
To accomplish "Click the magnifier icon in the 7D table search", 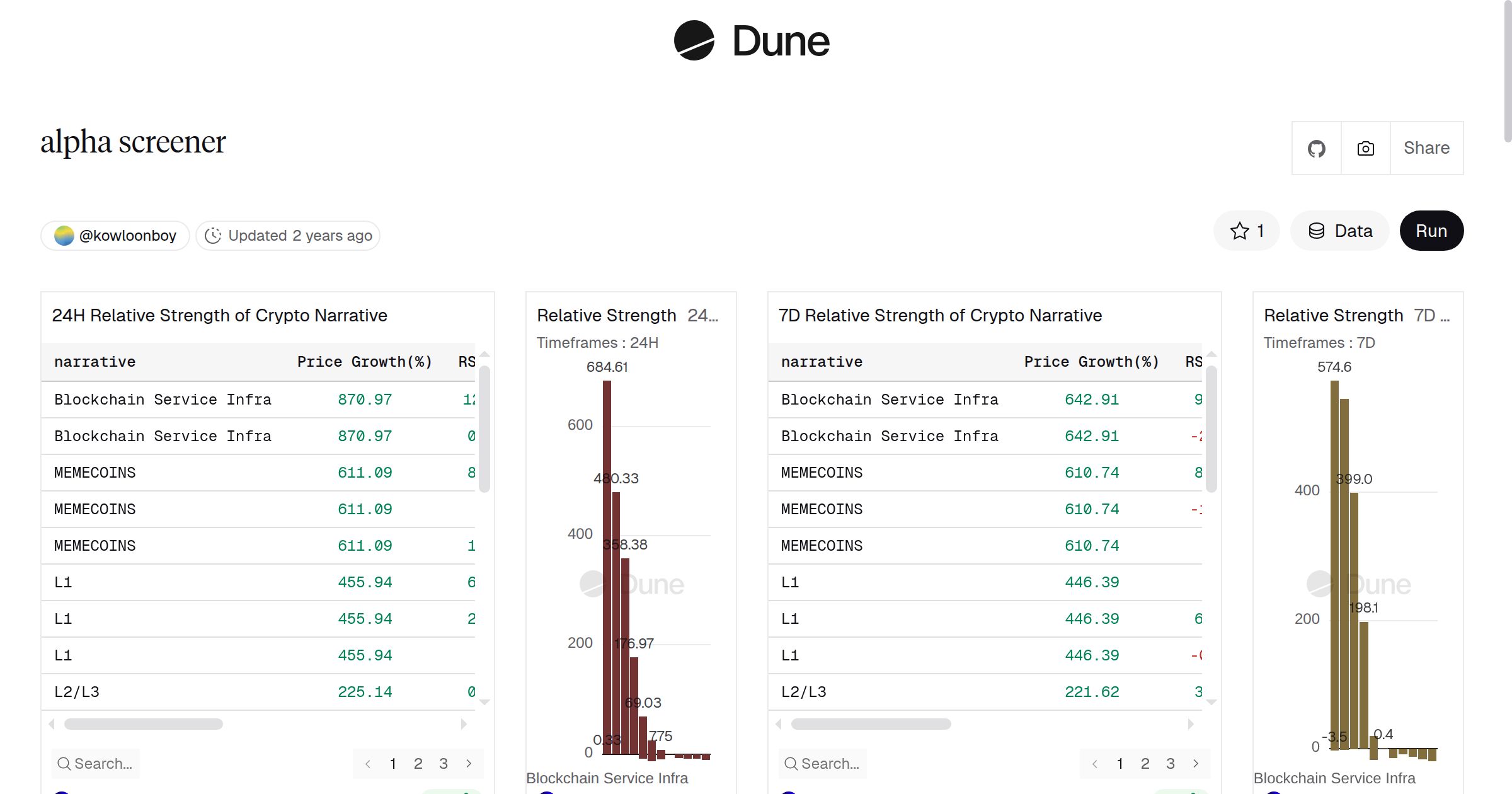I will 791,763.
